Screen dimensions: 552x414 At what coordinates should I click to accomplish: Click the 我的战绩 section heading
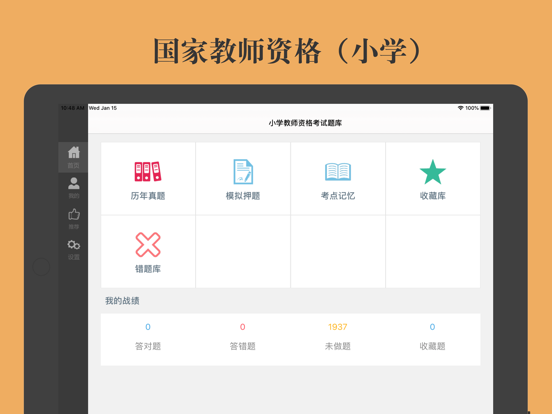[x=122, y=301]
